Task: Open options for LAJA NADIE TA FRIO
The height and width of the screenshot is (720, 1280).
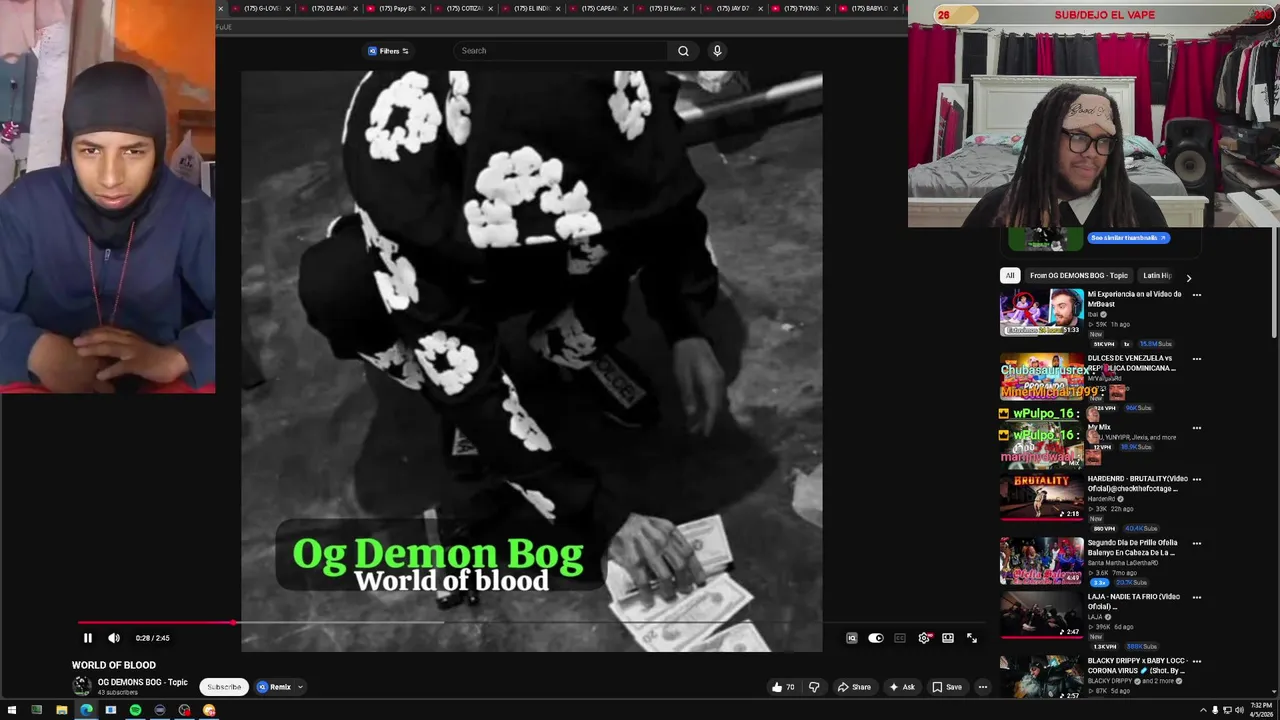Action: coord(1196,597)
